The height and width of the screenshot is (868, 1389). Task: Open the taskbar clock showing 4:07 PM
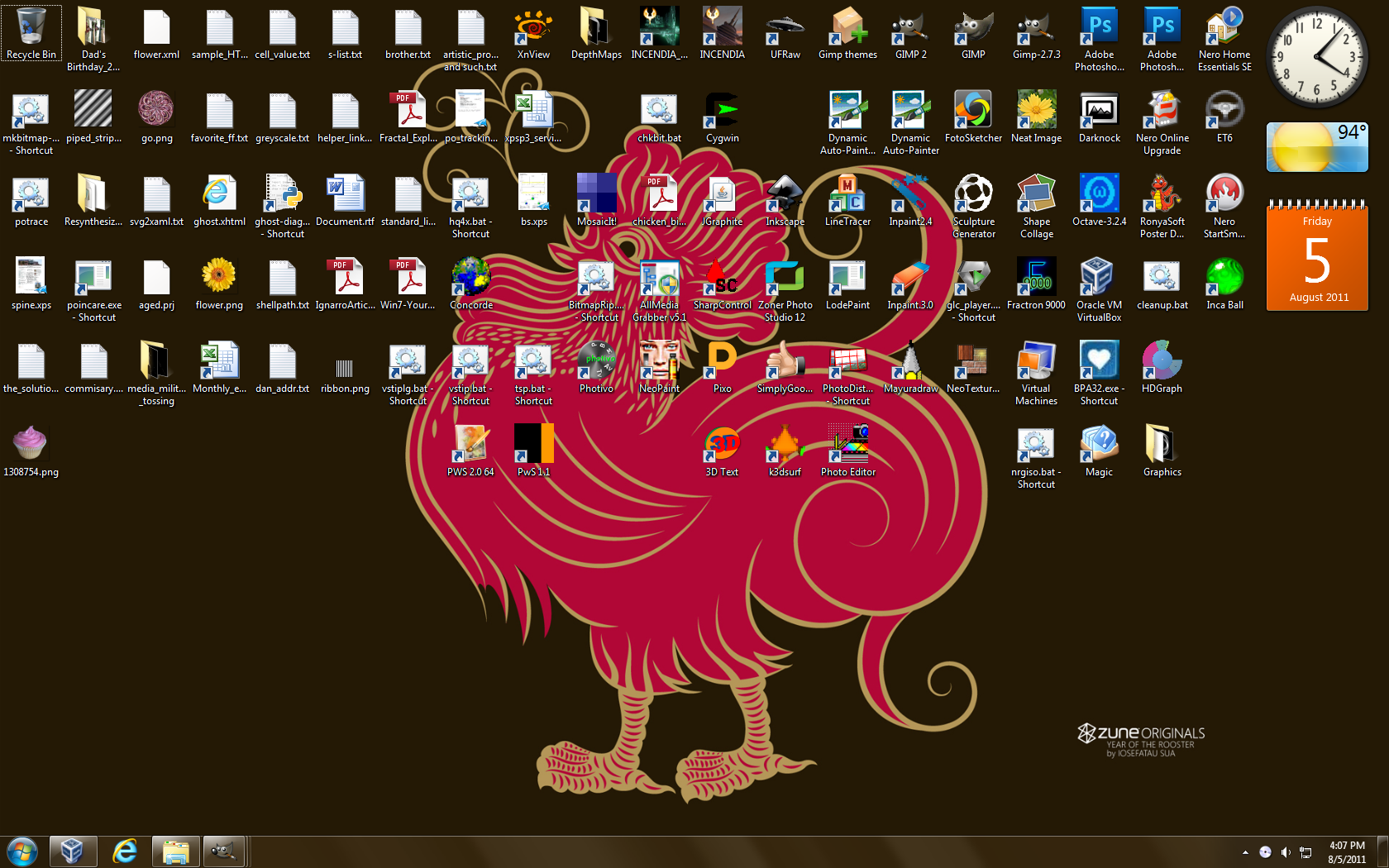pyautogui.click(x=1347, y=852)
